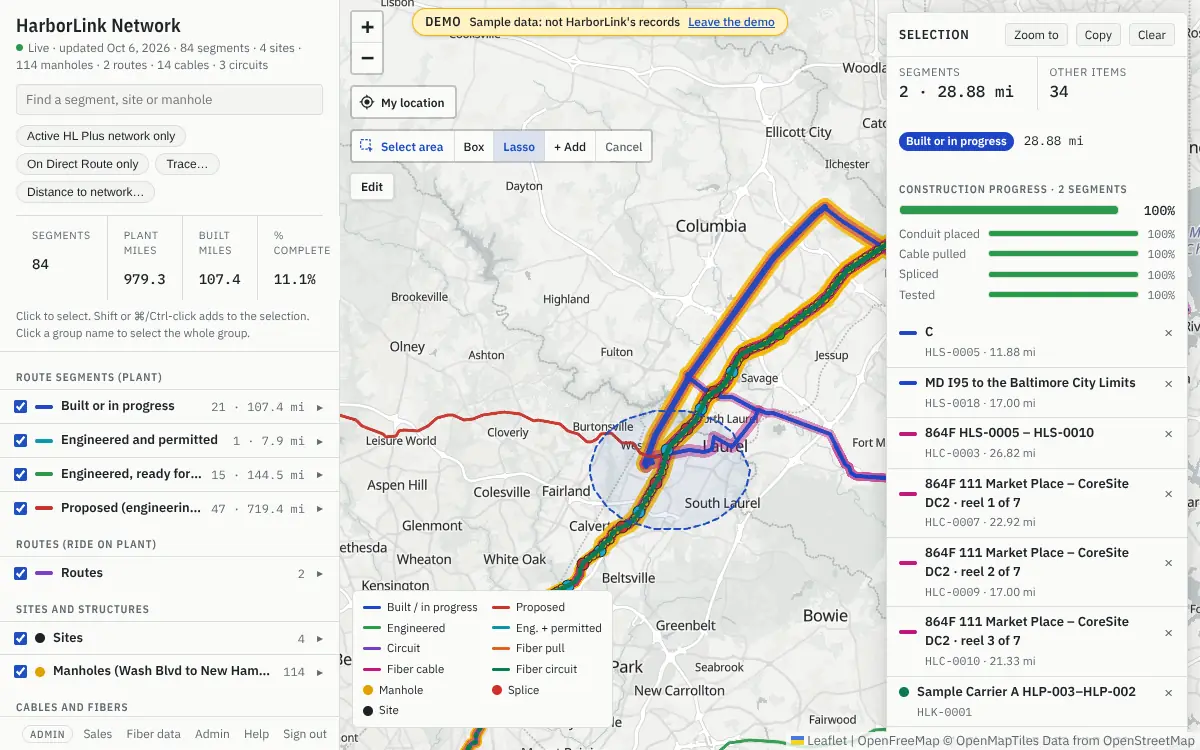Open Edit mode on the map

point(372,187)
